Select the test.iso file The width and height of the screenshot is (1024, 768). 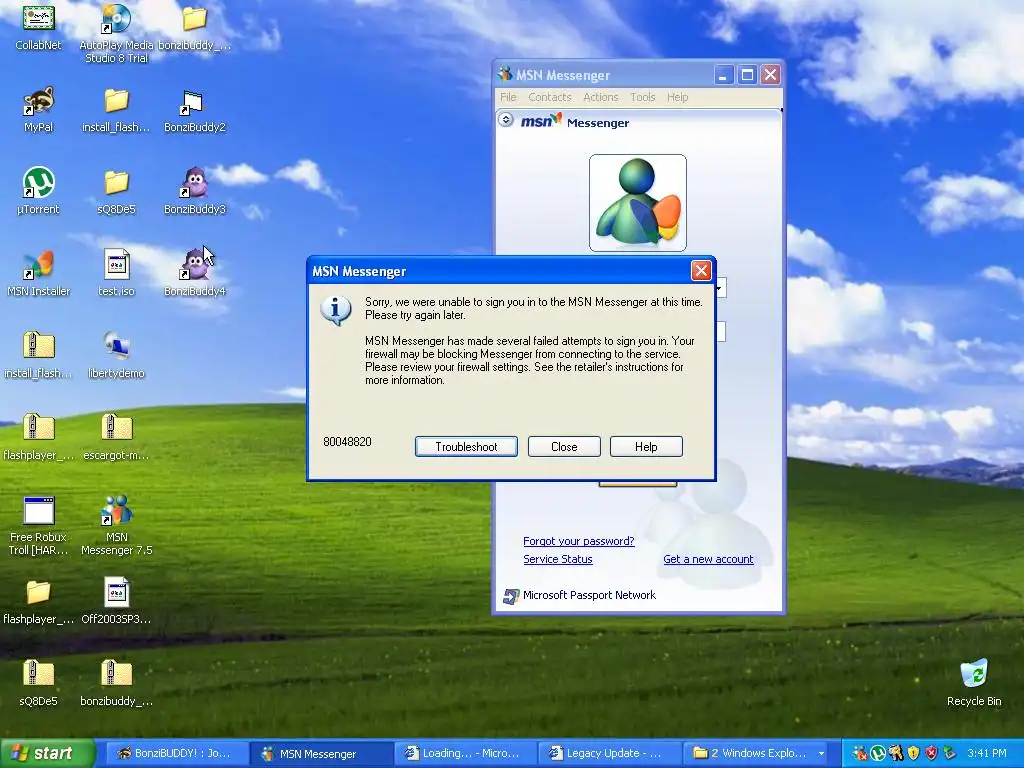pyautogui.click(x=116, y=274)
